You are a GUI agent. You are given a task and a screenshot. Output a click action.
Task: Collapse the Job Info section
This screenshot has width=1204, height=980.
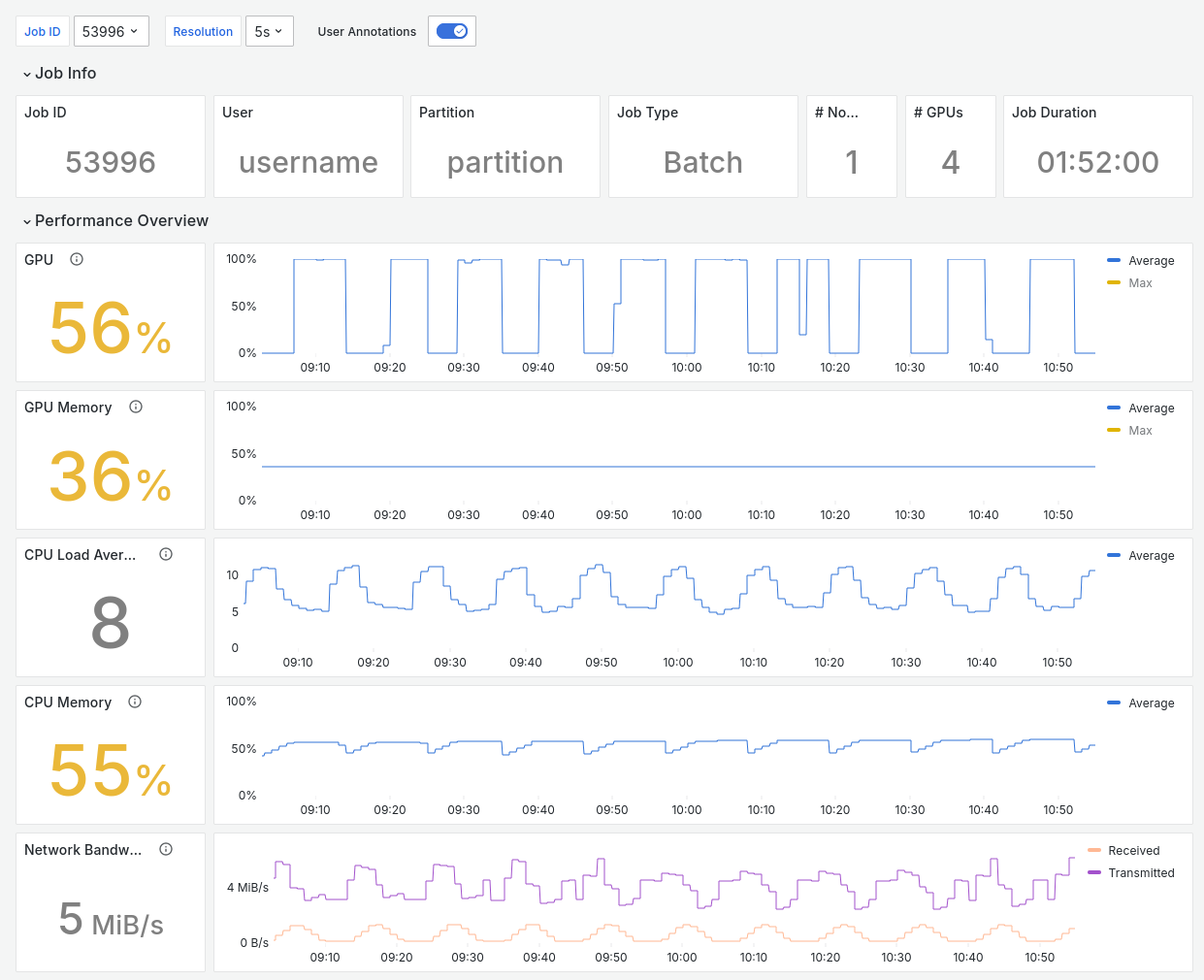60,73
